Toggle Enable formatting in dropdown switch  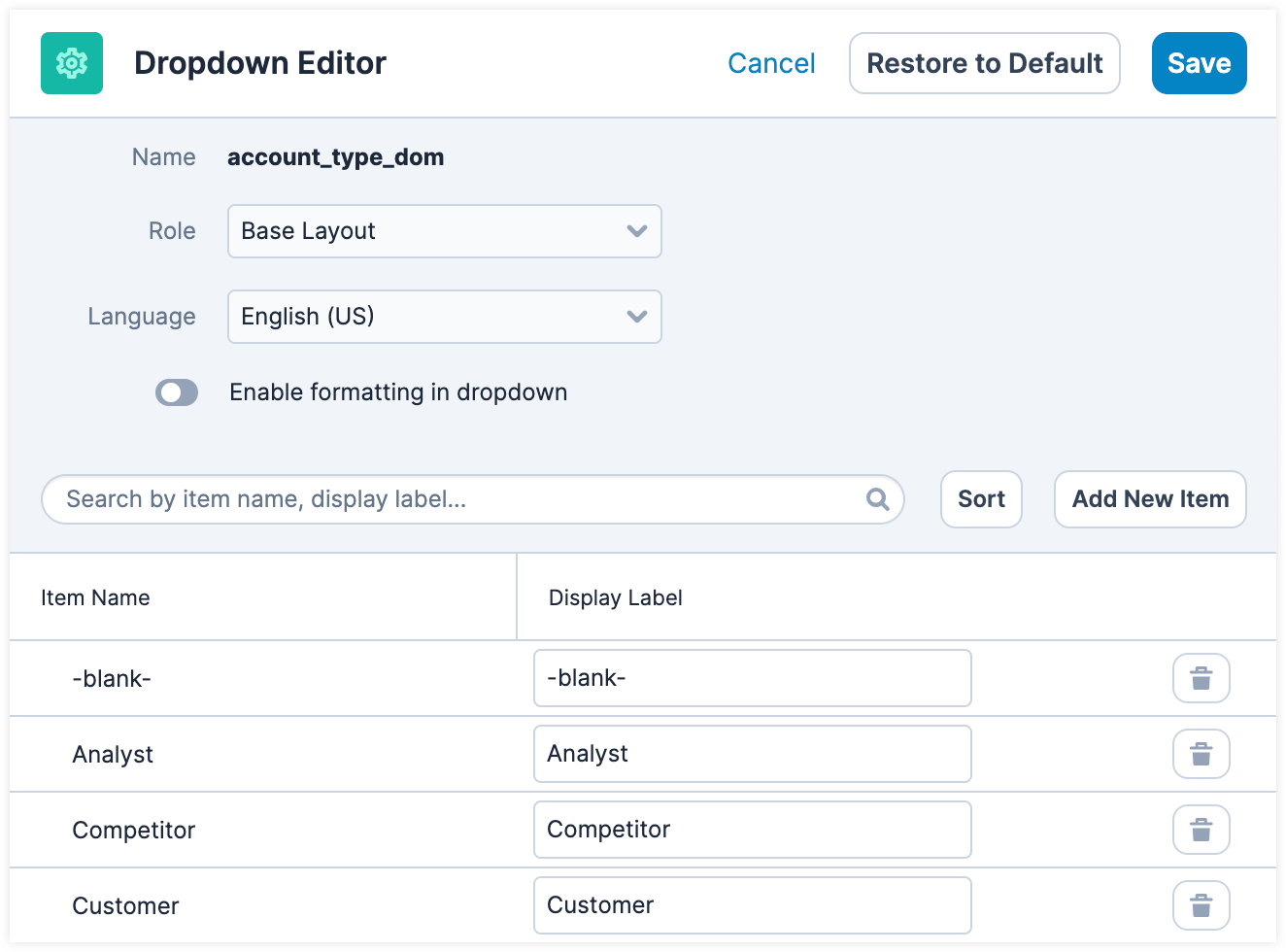pos(177,392)
